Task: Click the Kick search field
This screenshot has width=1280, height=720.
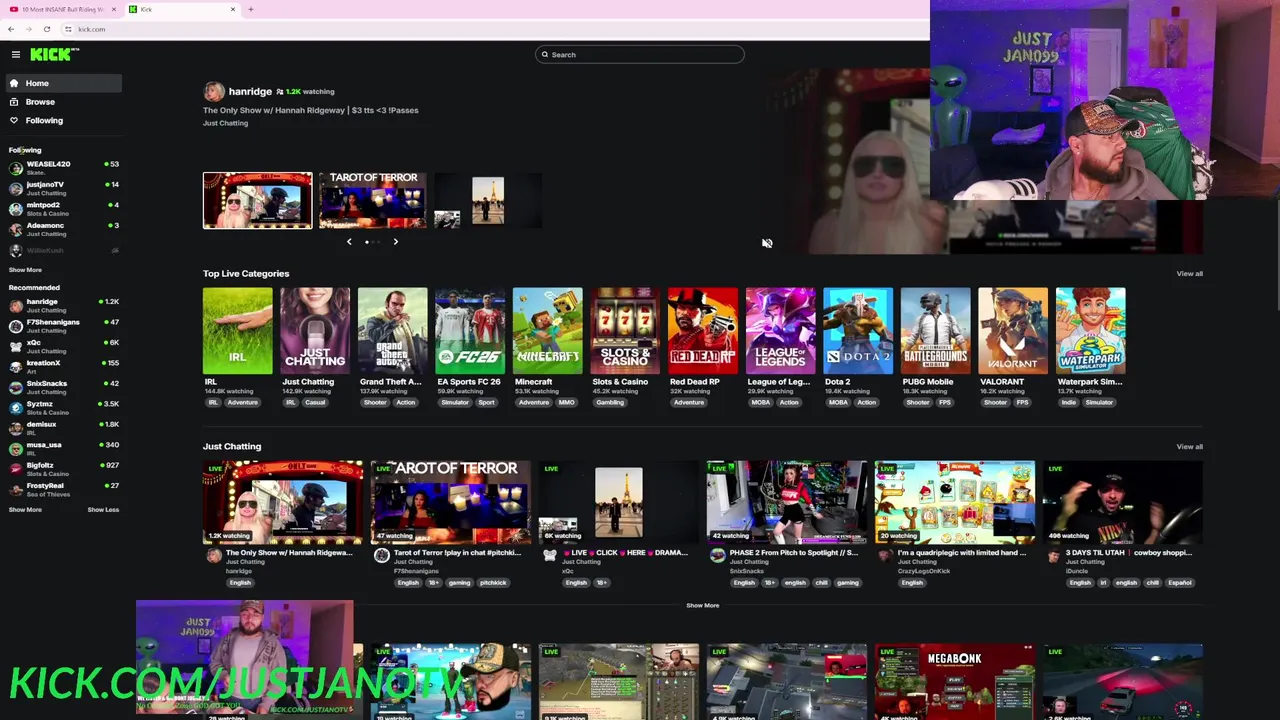Action: pyautogui.click(x=640, y=54)
